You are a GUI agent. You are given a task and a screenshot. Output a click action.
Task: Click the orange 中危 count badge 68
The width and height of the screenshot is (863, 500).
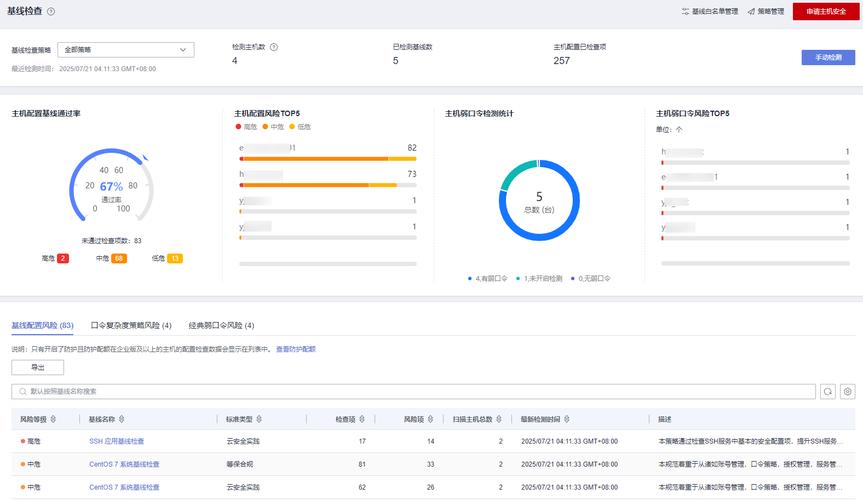pyautogui.click(x=119, y=258)
